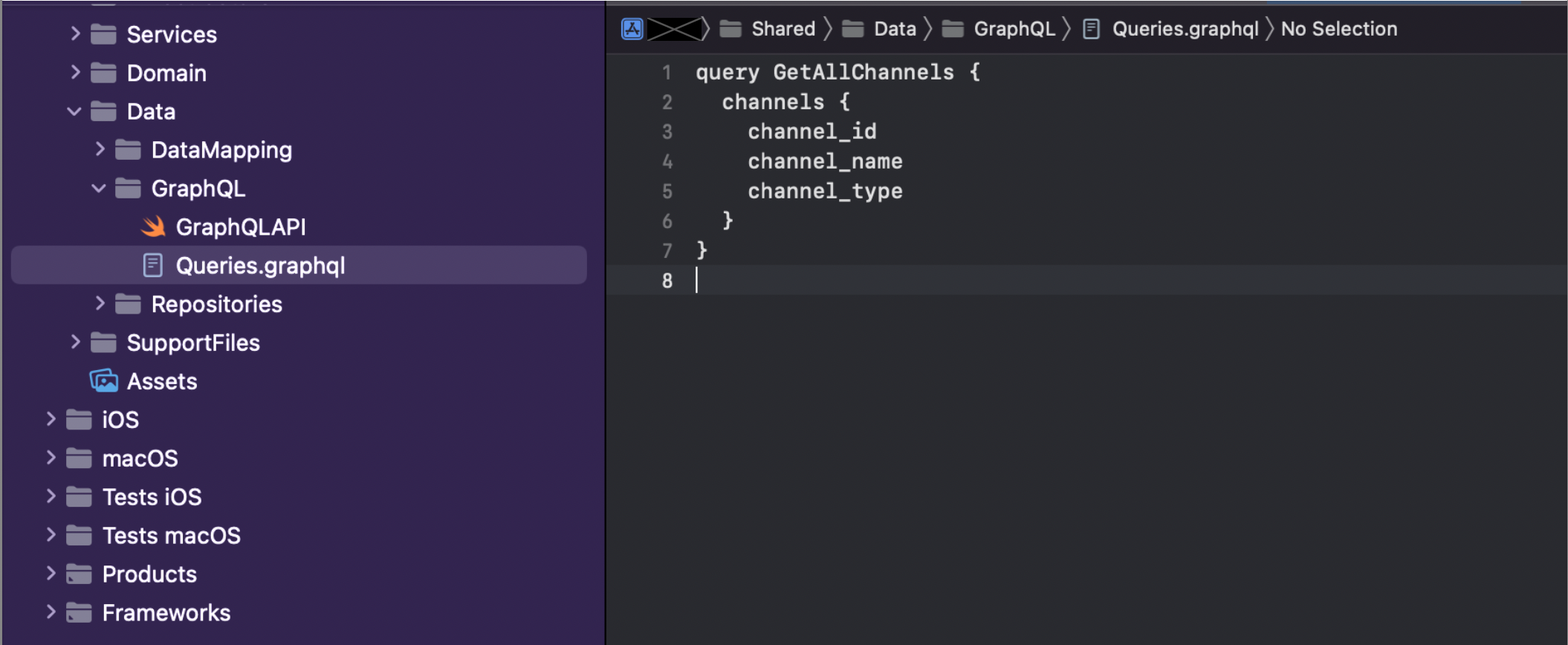This screenshot has width=1568, height=645.
Task: Select the Domain folder in navigator
Action: pyautogui.click(x=166, y=73)
